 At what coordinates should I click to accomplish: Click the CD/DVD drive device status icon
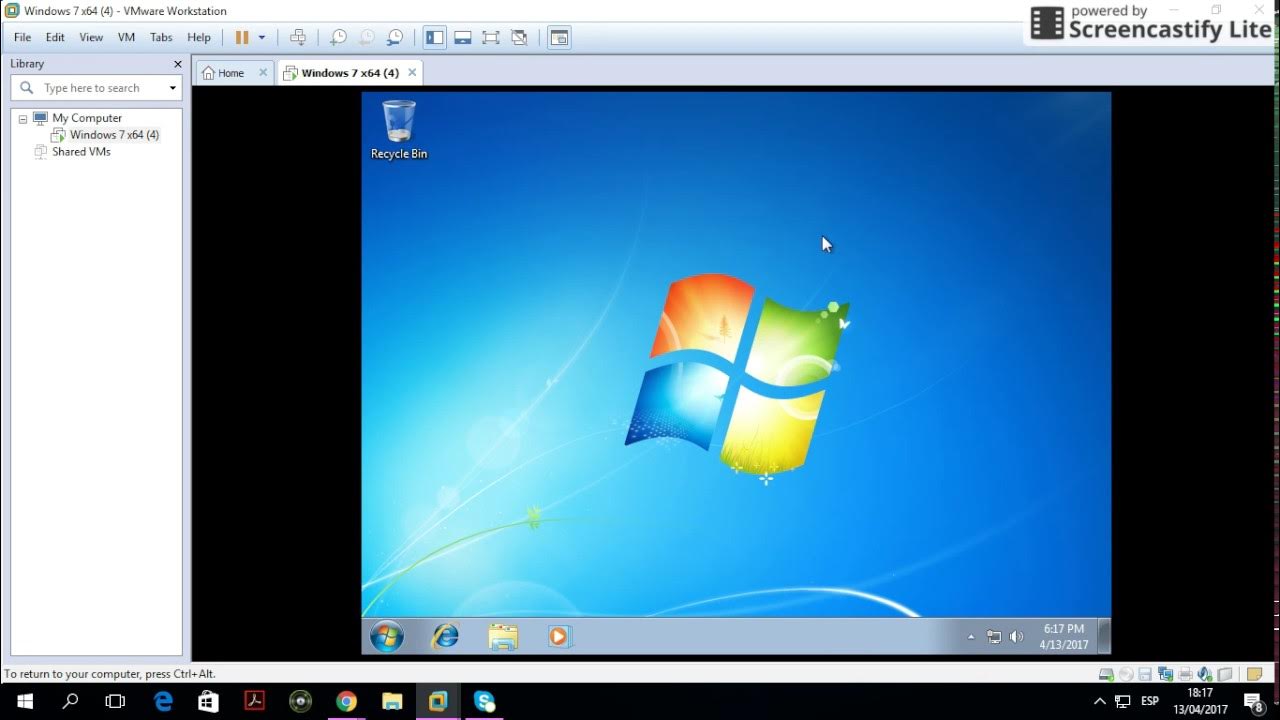1126,674
